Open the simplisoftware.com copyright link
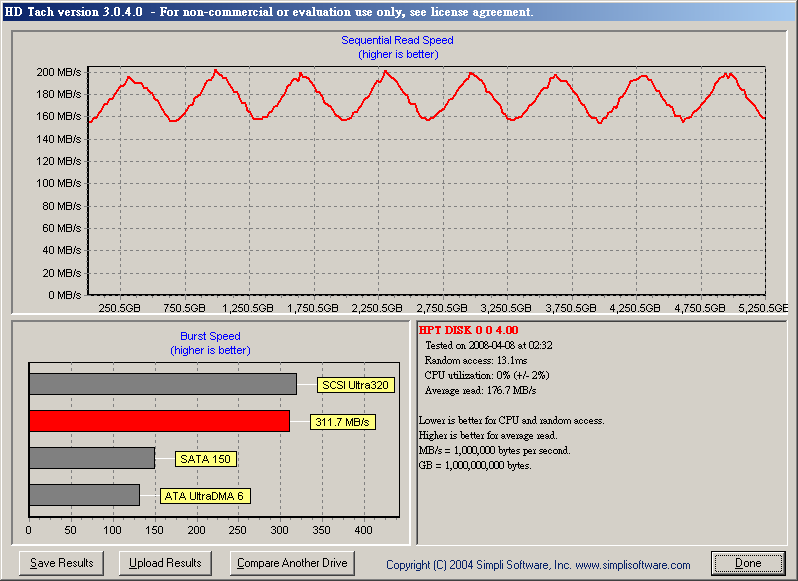The image size is (798, 581). (x=538, y=565)
